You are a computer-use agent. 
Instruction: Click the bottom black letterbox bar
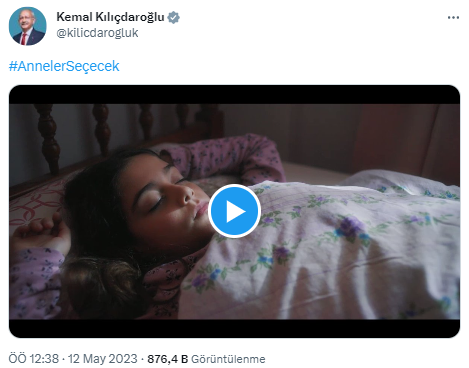pos(234,328)
